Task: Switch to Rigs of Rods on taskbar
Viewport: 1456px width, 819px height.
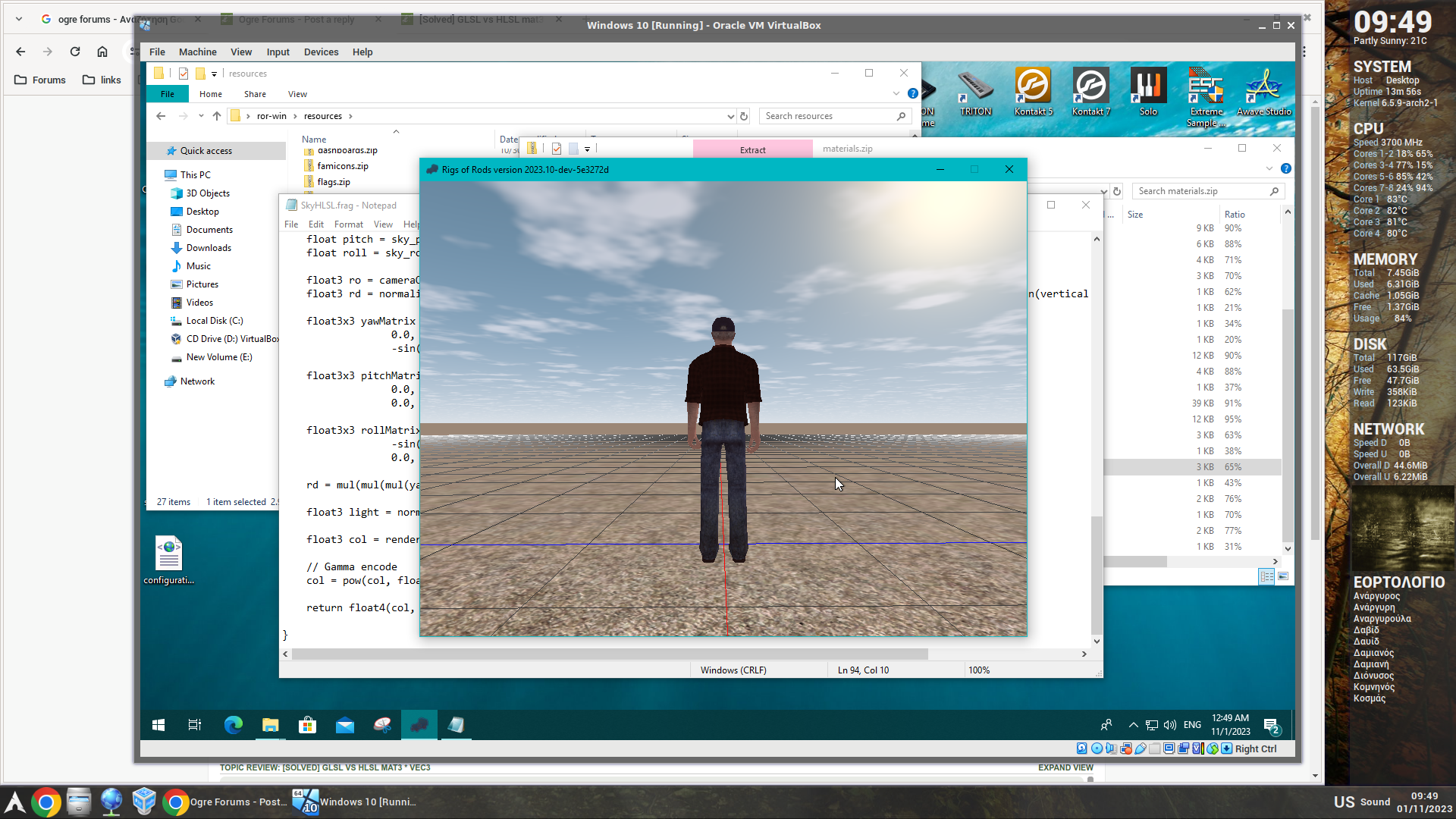Action: coord(419,725)
